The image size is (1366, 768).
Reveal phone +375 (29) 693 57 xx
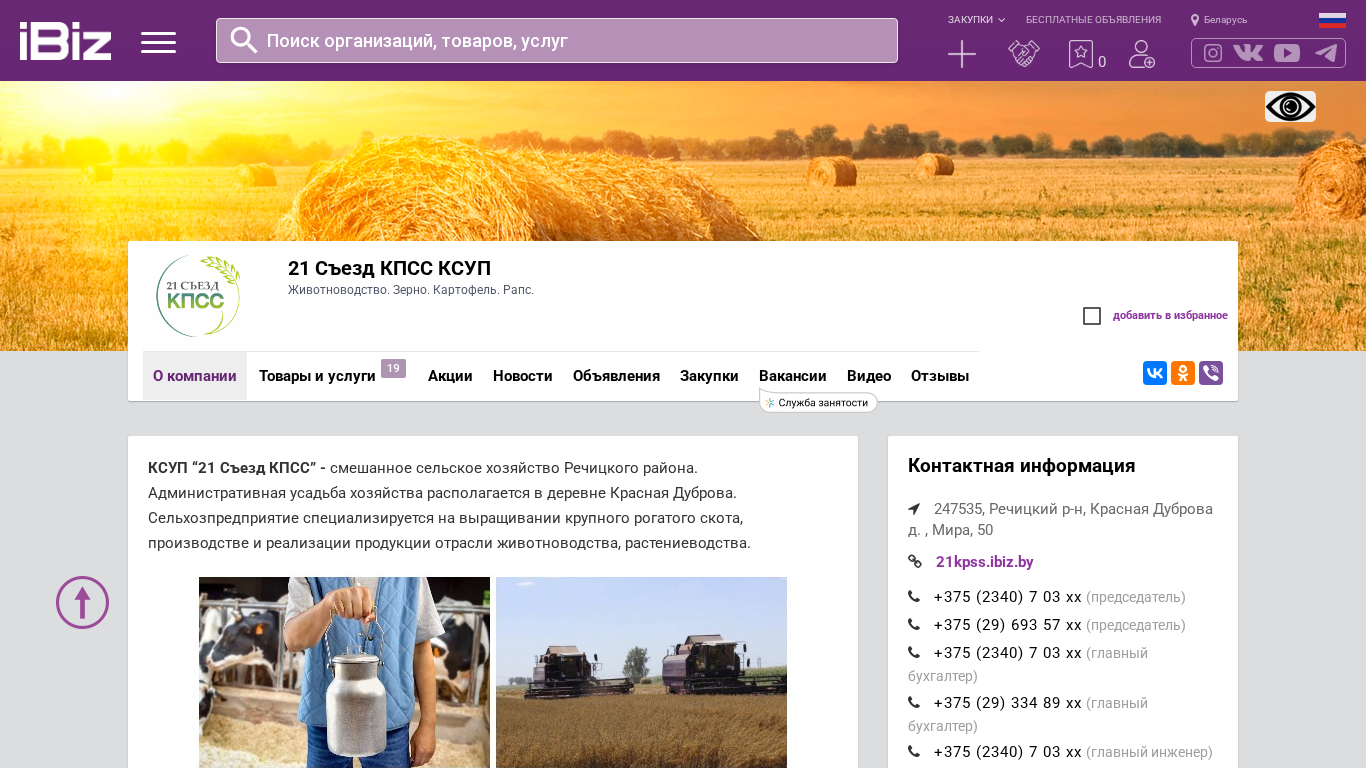tap(1007, 625)
